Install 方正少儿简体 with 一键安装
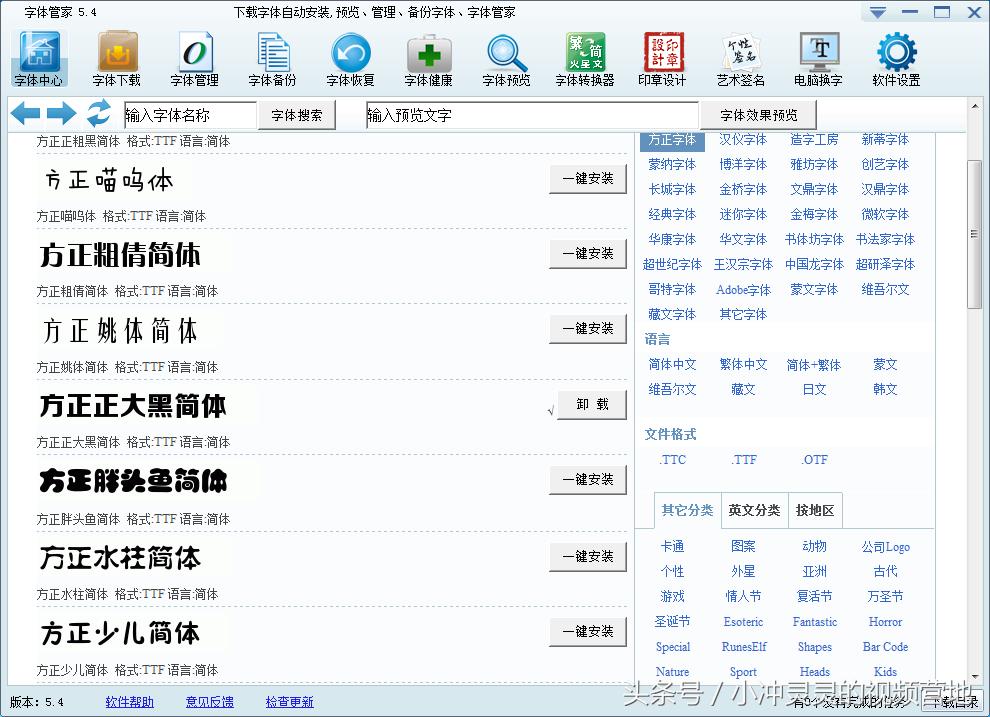The image size is (990, 717). pyautogui.click(x=588, y=632)
